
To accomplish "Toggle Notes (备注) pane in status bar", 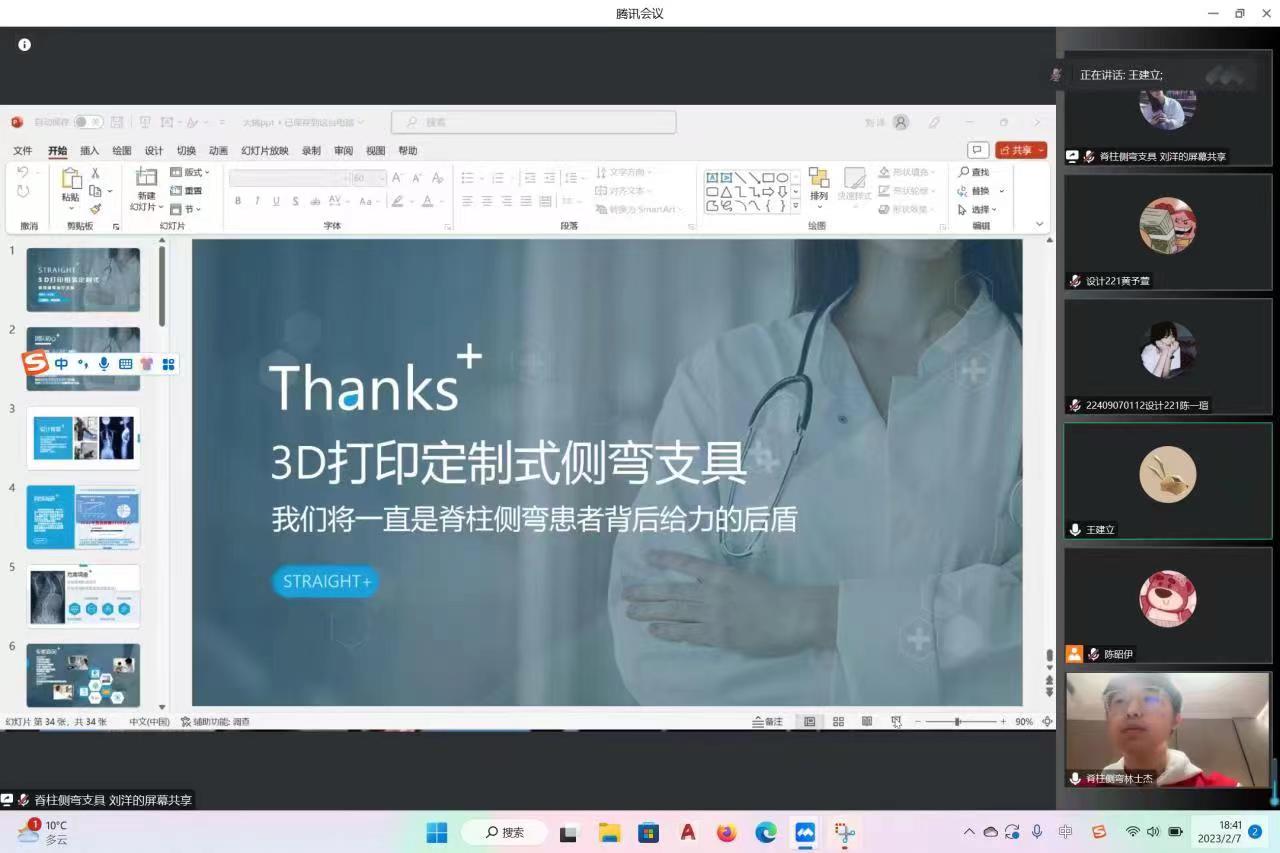I will [x=768, y=721].
